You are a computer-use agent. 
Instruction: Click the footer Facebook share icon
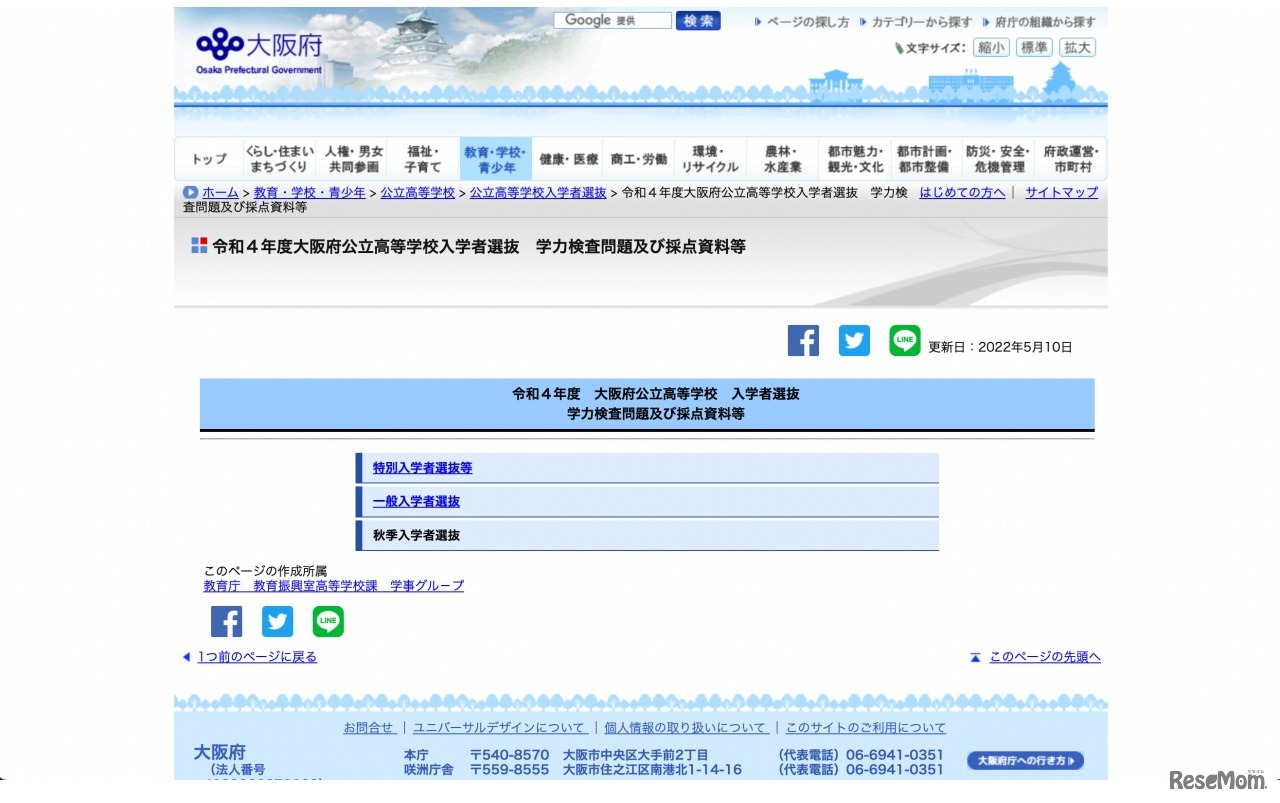[226, 621]
